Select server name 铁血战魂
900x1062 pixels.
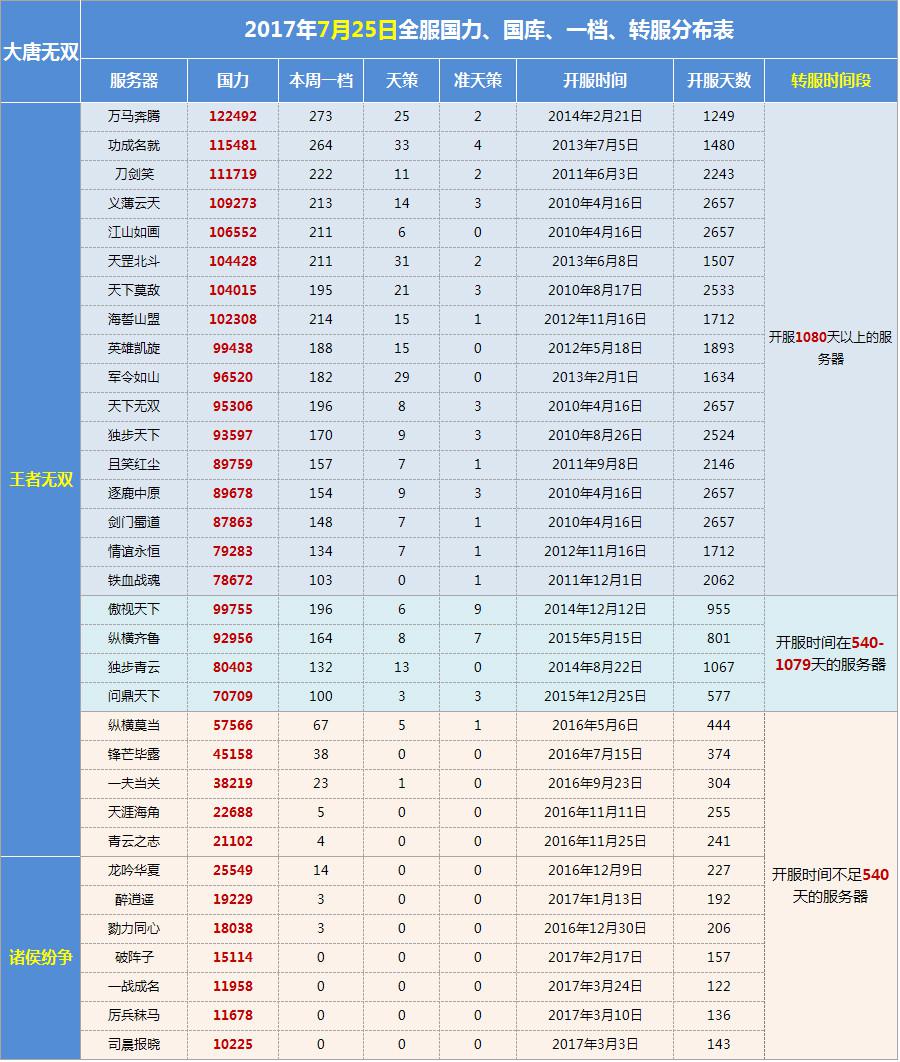point(134,580)
